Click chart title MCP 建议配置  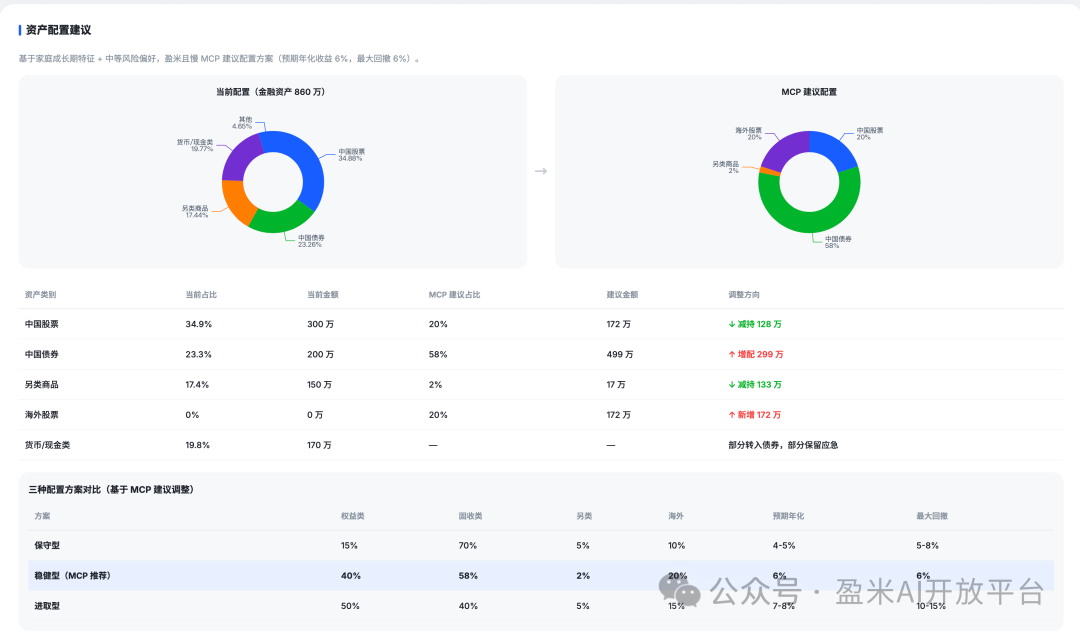809,92
